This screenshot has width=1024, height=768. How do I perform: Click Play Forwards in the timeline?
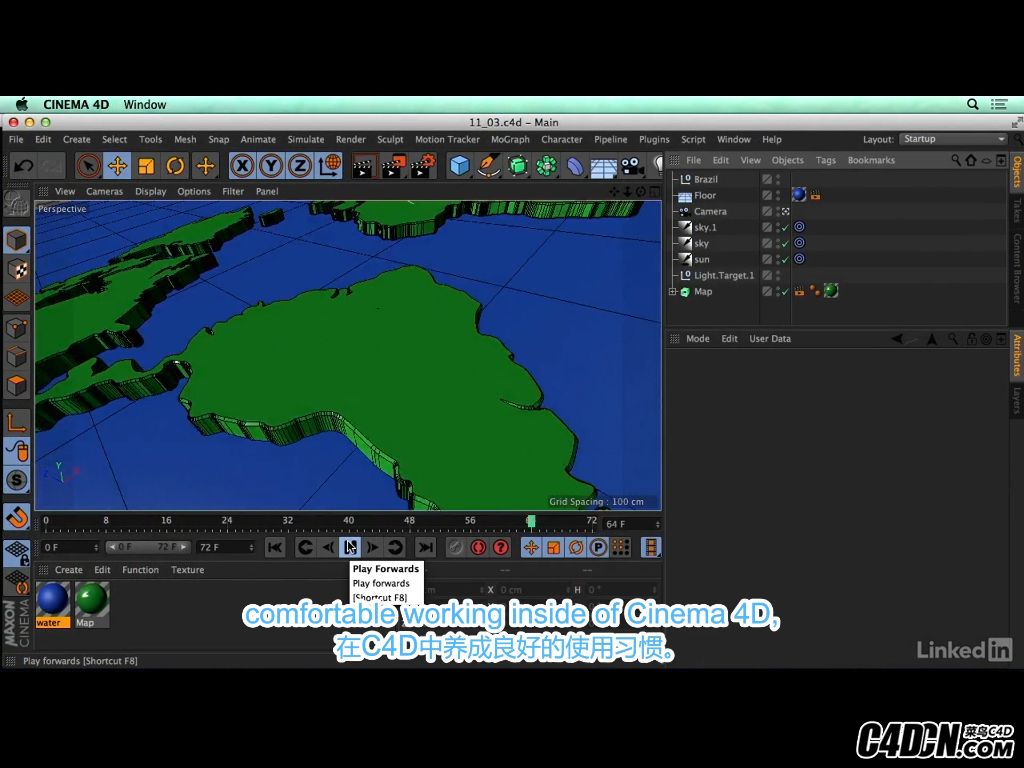pyautogui.click(x=351, y=547)
